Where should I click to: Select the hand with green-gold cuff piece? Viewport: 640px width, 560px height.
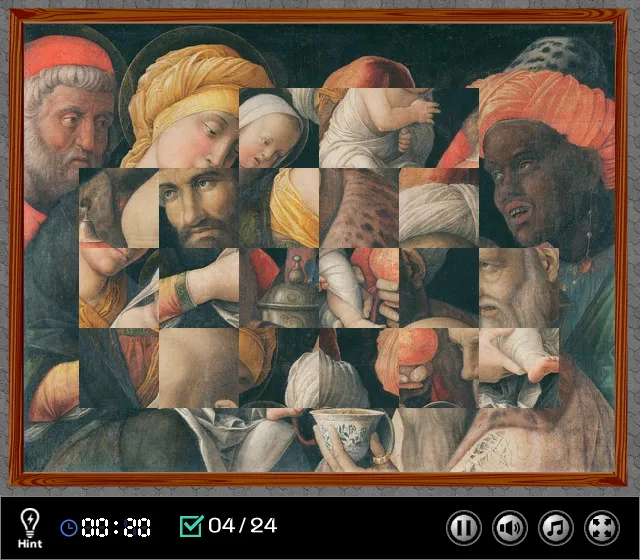(199, 288)
